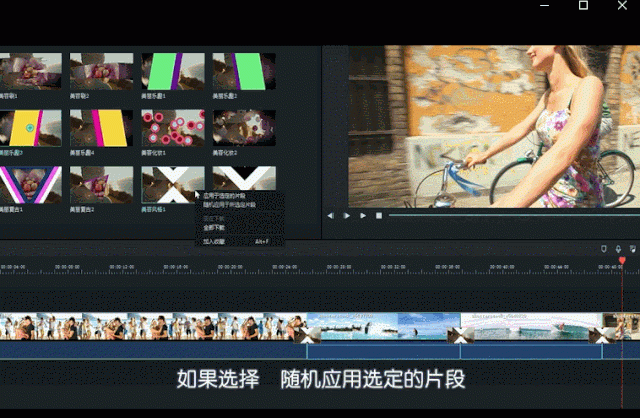Viewport: 640px width, 418px height.
Task: Select the yellow stripe transition thumbnail with the teal circle
Action: [31, 128]
